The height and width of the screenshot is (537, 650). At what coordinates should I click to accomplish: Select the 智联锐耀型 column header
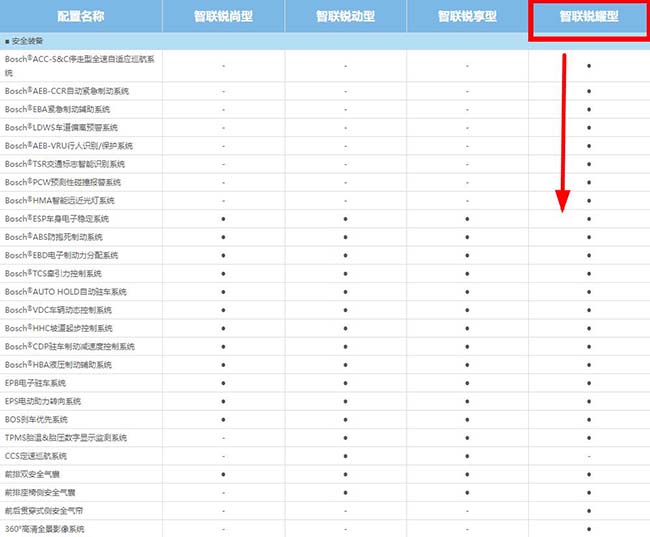pyautogui.click(x=589, y=16)
